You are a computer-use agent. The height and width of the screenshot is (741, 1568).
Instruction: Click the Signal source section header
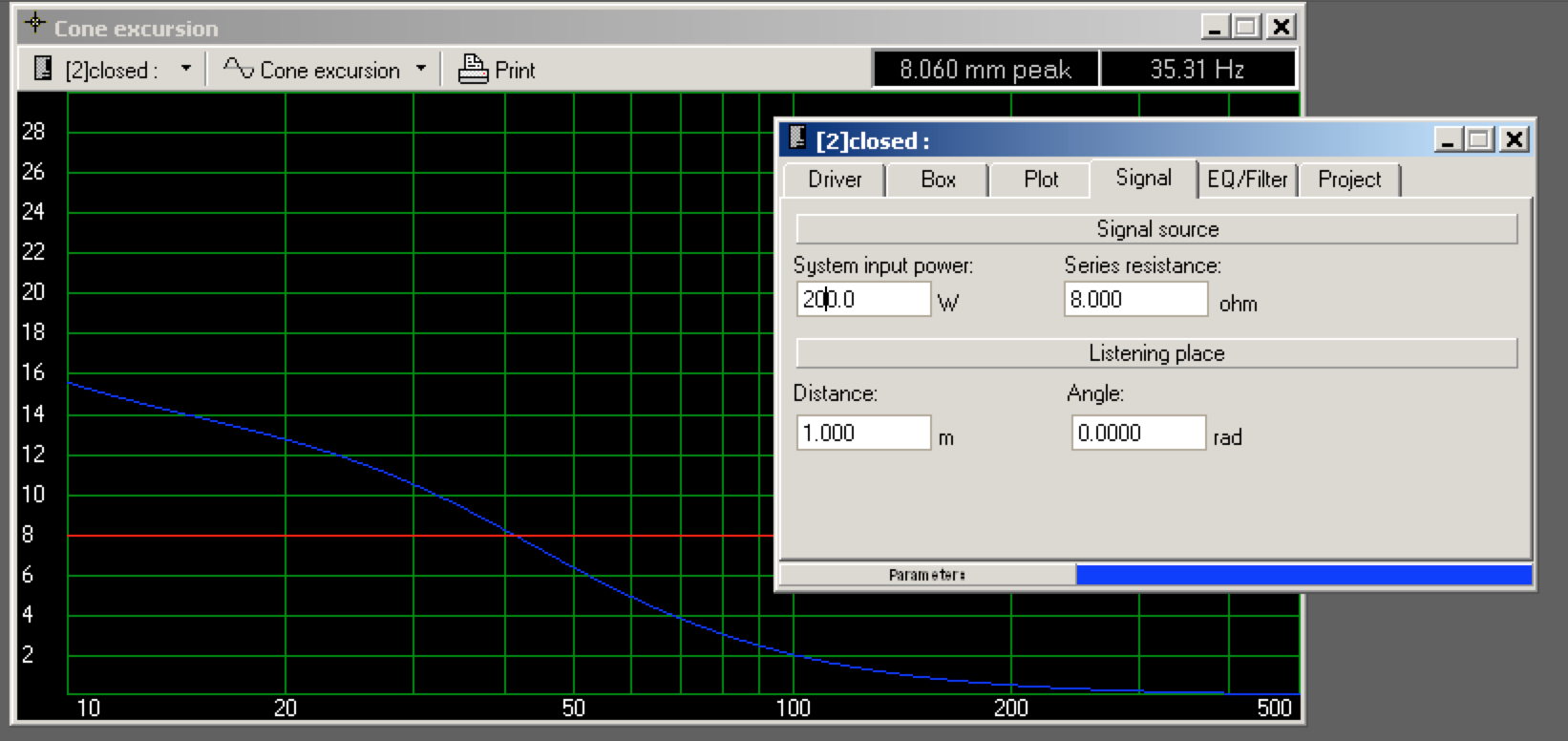(1156, 229)
